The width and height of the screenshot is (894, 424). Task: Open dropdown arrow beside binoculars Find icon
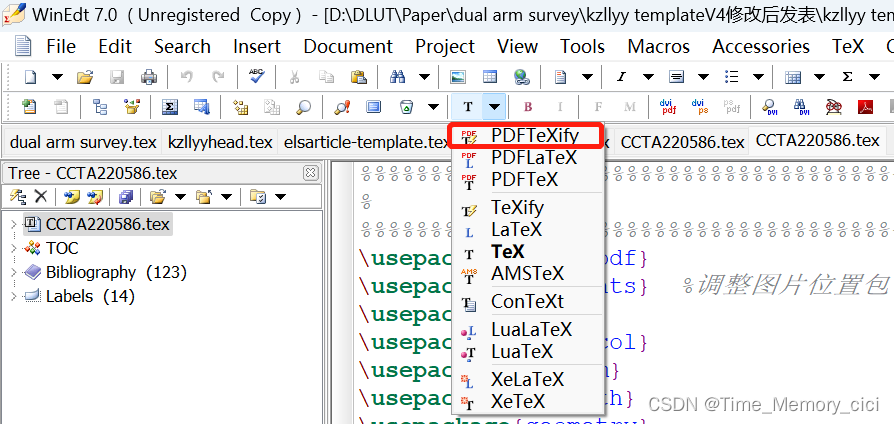coord(425,76)
